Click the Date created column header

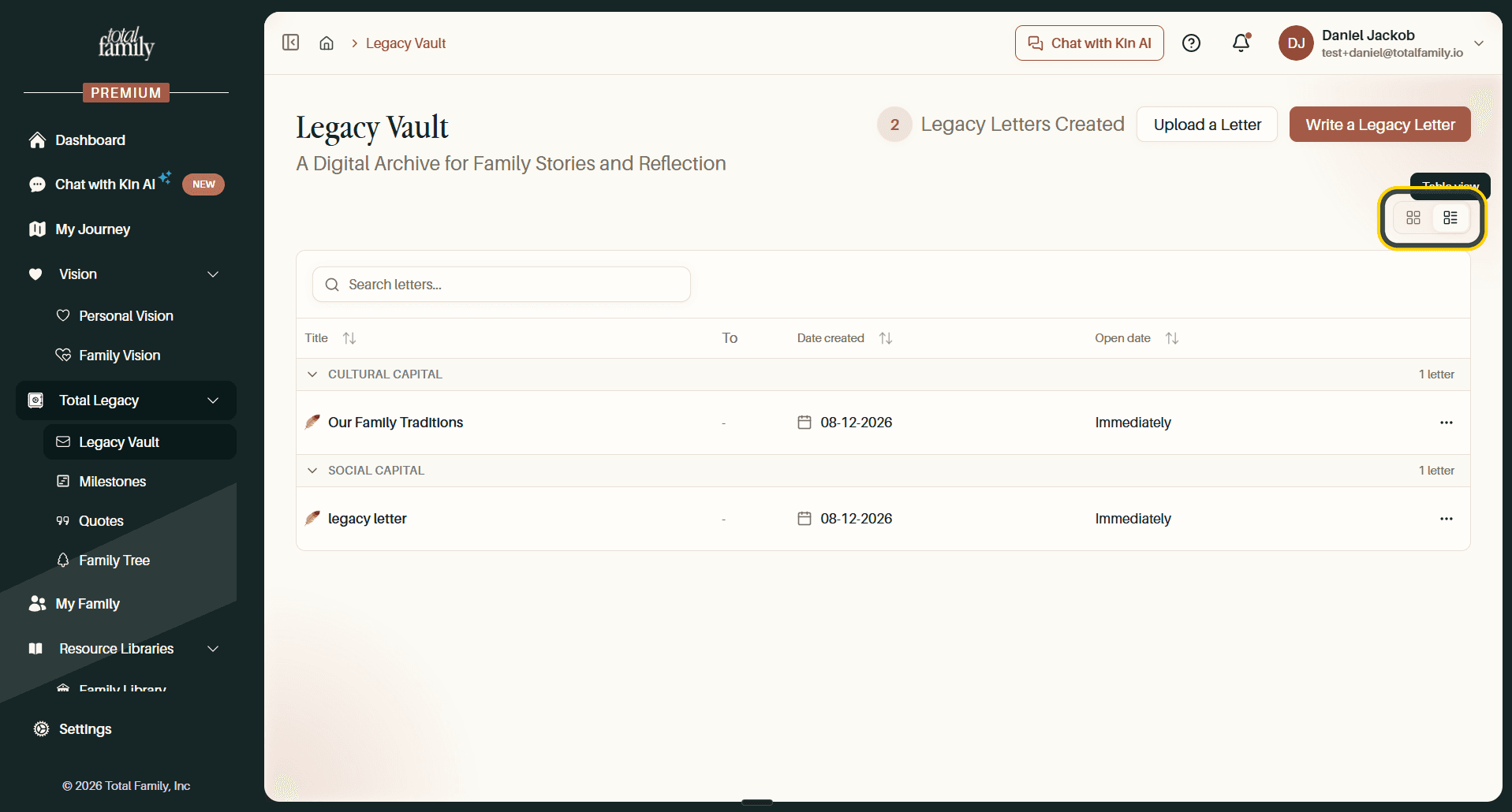[x=831, y=338]
